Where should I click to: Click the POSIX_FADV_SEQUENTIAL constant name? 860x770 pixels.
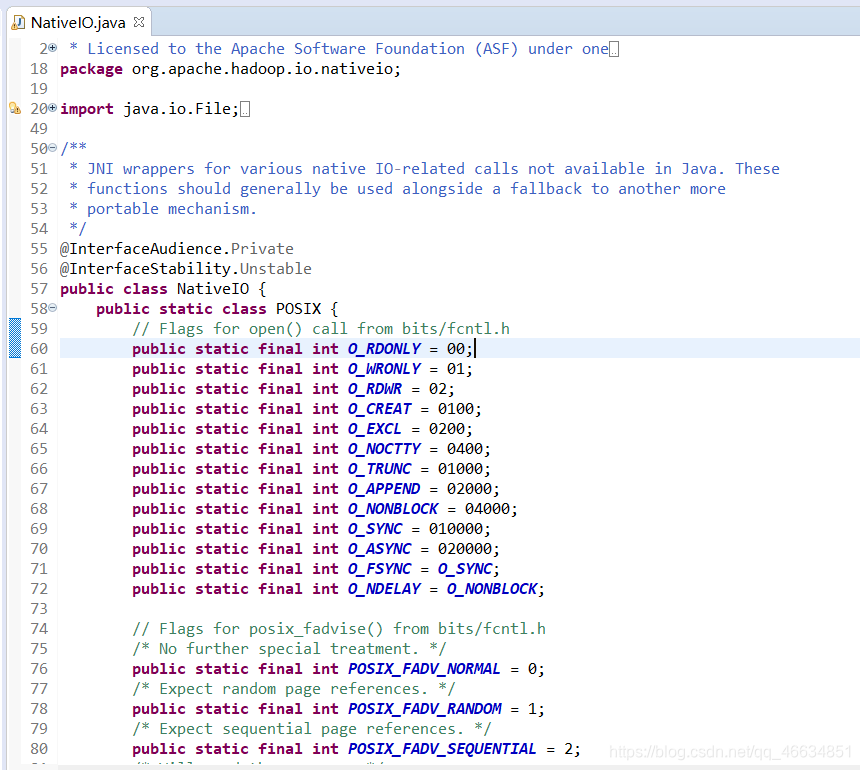[441, 748]
